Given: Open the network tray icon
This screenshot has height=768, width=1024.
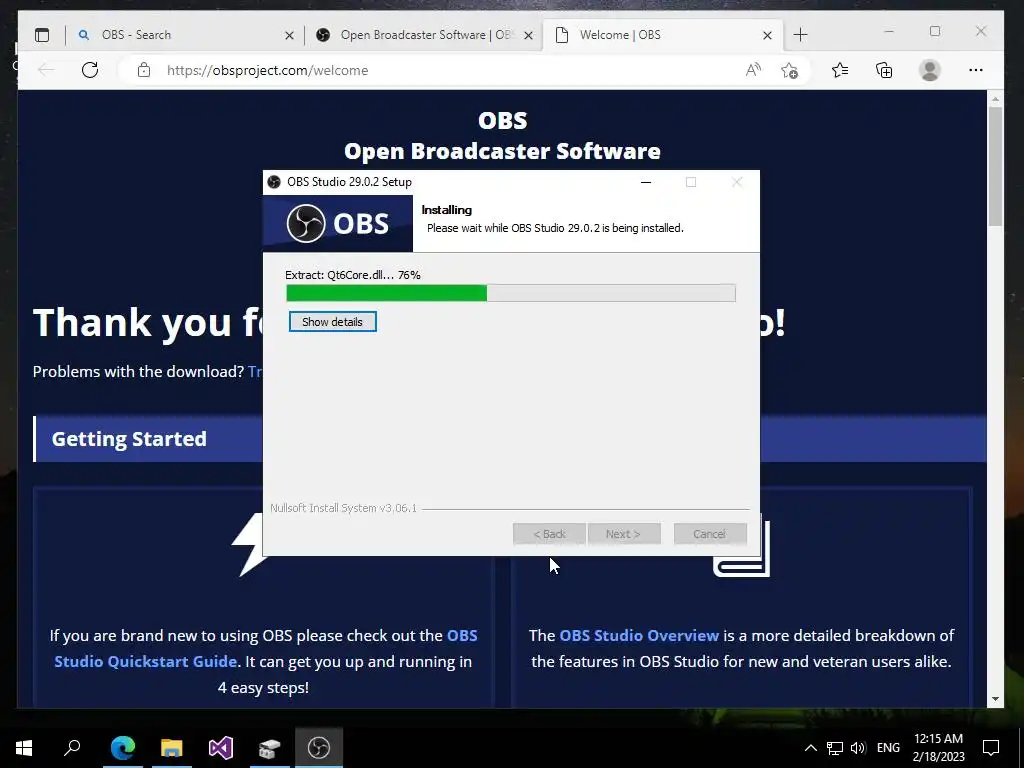Looking at the screenshot, I should click(x=834, y=748).
